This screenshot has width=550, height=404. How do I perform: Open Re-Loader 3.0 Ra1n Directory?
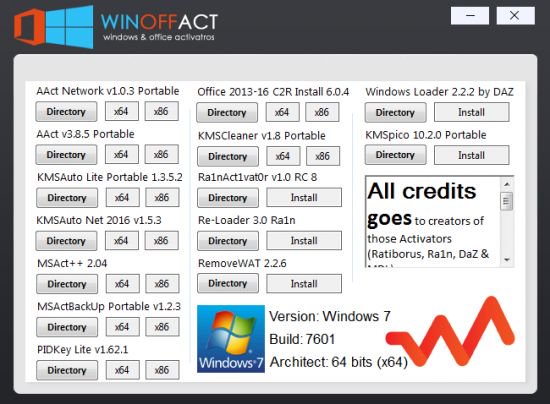pos(228,241)
